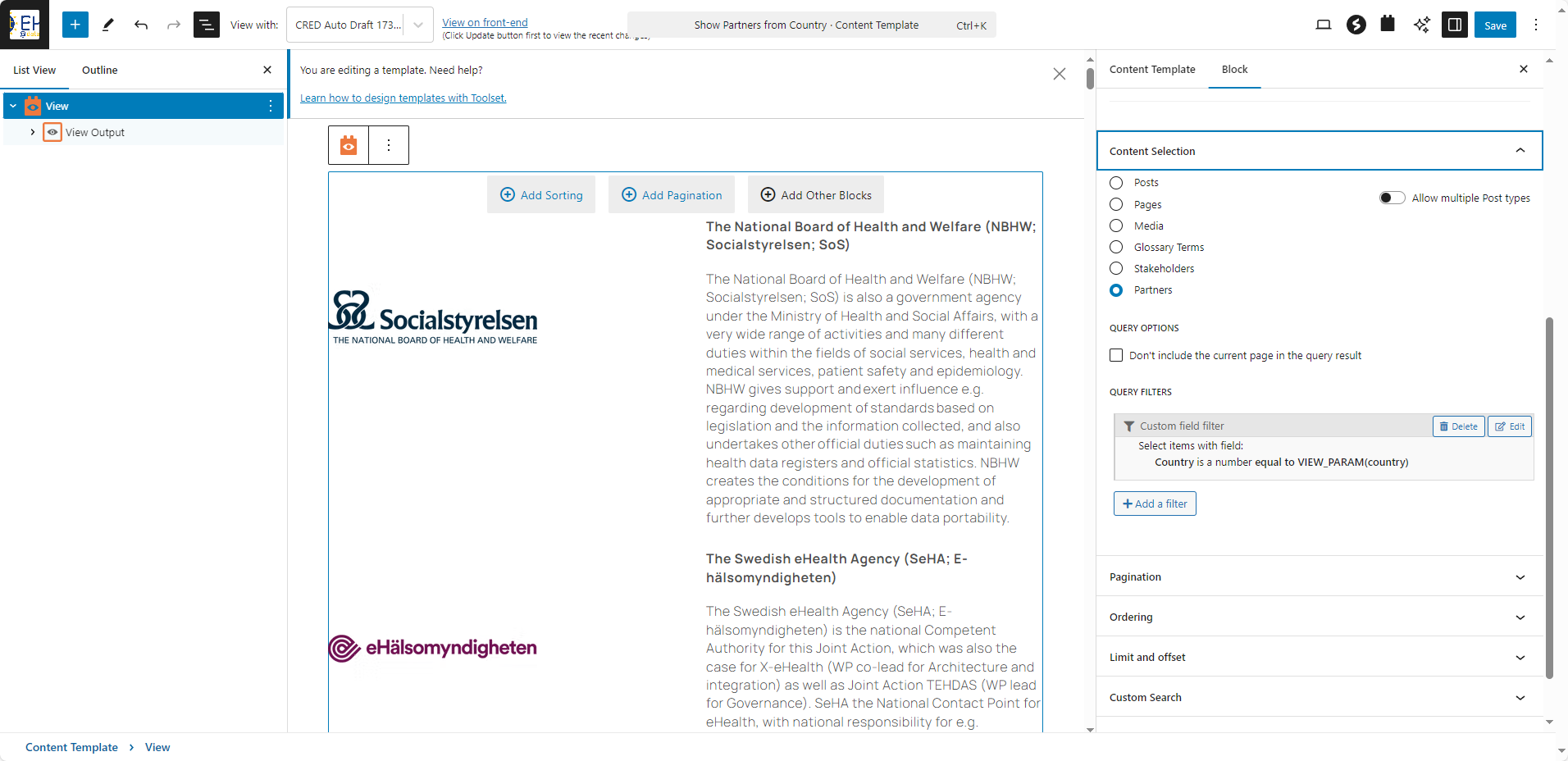Select the Pages radio button
1568x761 pixels.
tap(1116, 204)
